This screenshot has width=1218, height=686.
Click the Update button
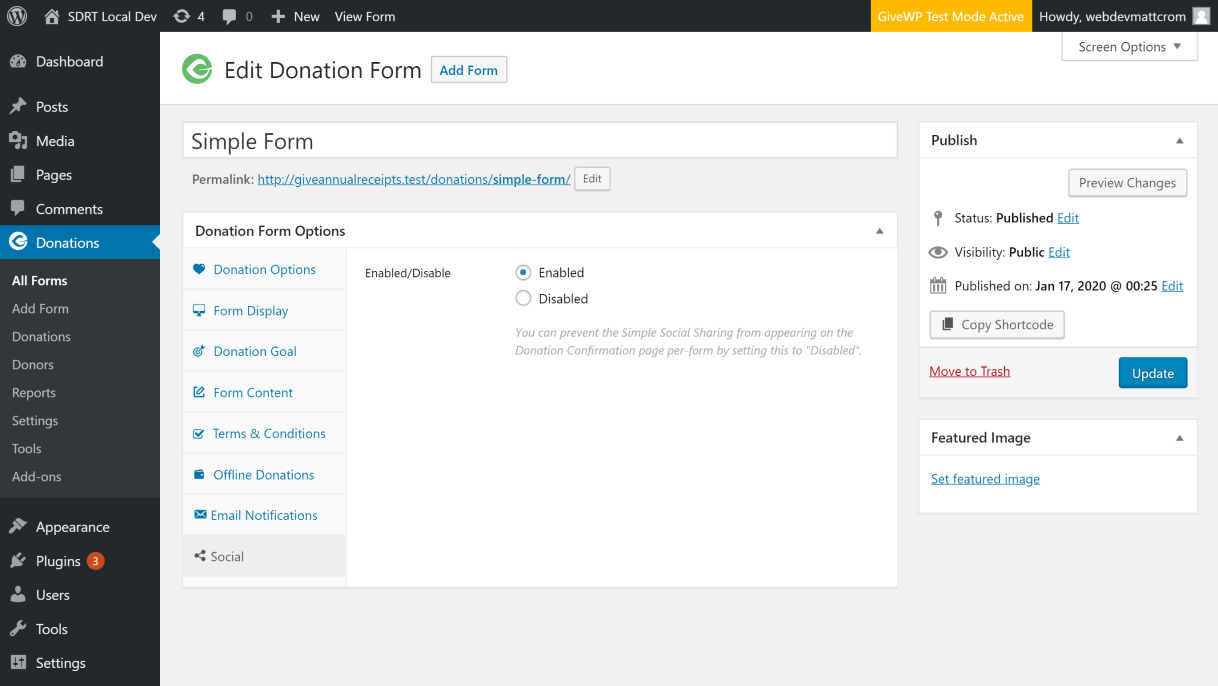point(1153,373)
